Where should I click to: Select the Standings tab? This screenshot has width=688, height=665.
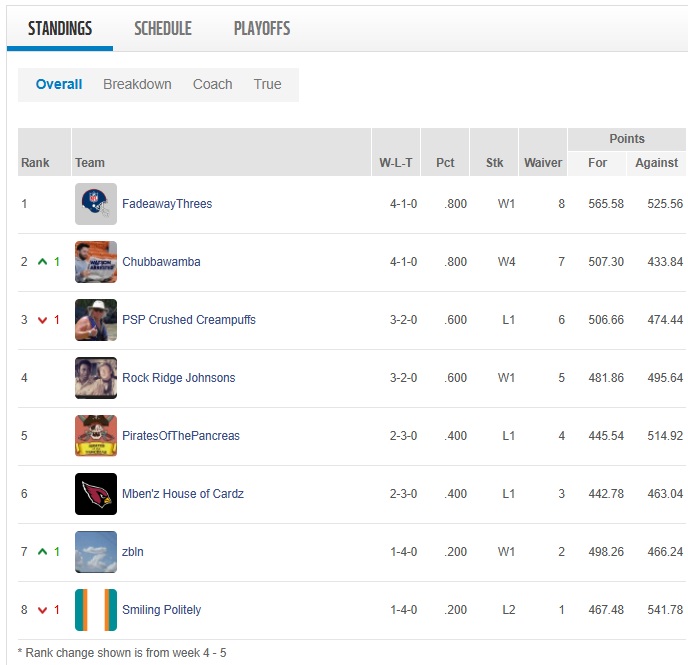pos(60,29)
